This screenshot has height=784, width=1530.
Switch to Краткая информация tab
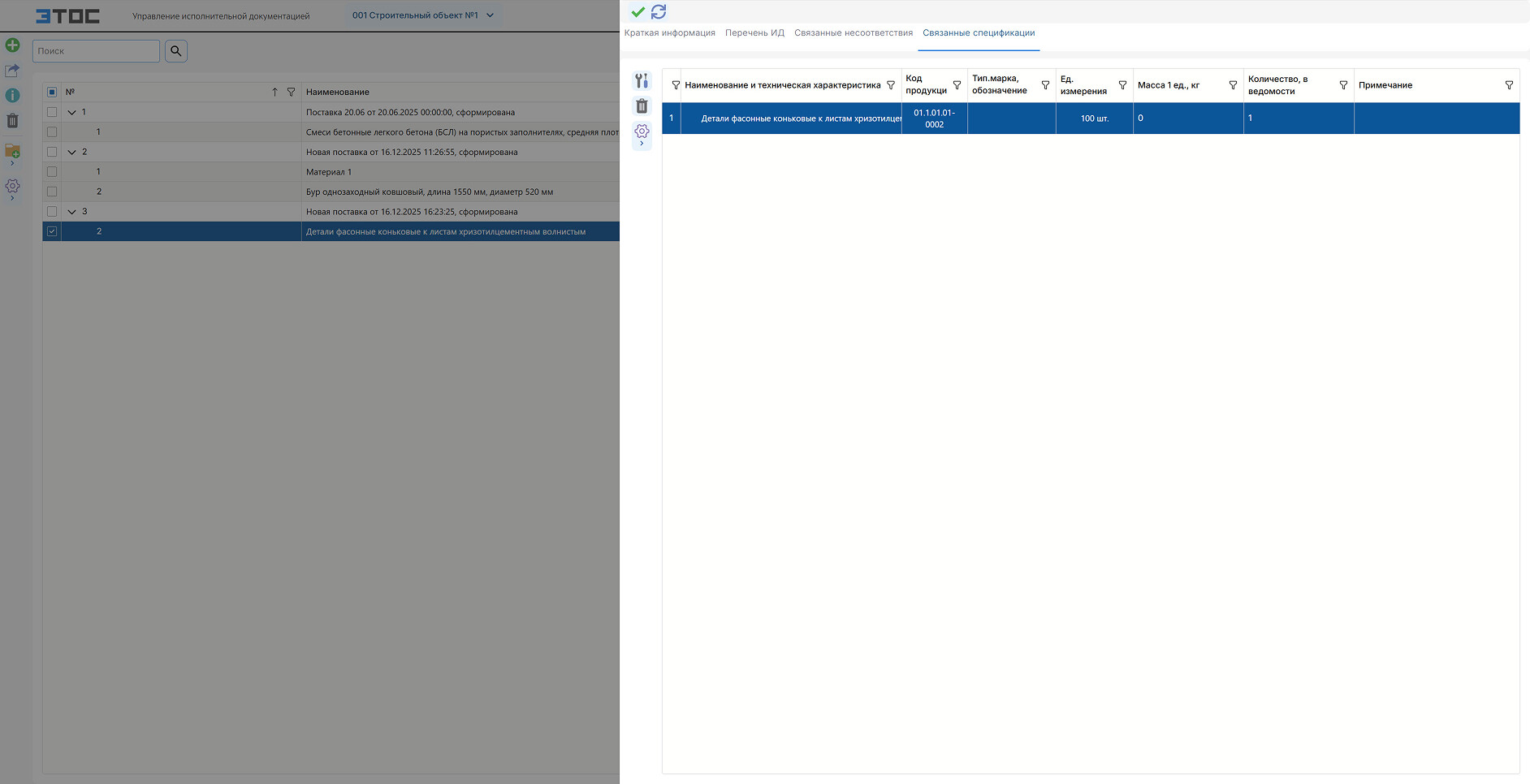pos(669,33)
